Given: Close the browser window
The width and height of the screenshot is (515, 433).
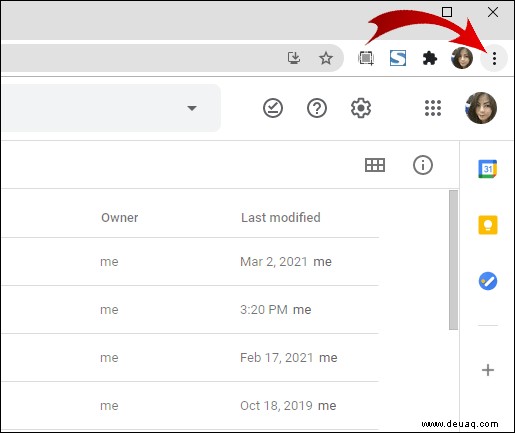Looking at the screenshot, I should pyautogui.click(x=493, y=12).
